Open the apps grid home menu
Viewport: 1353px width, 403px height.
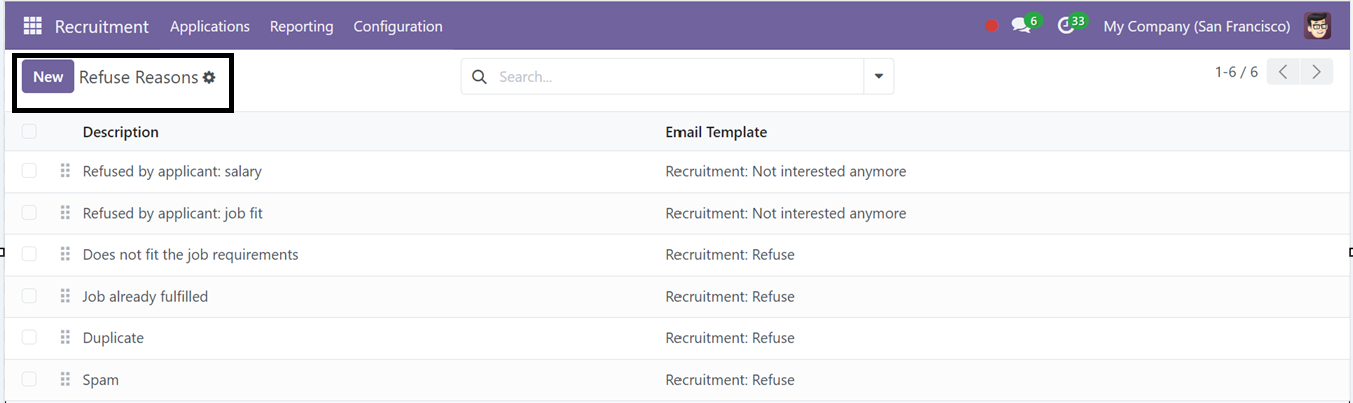click(32, 26)
